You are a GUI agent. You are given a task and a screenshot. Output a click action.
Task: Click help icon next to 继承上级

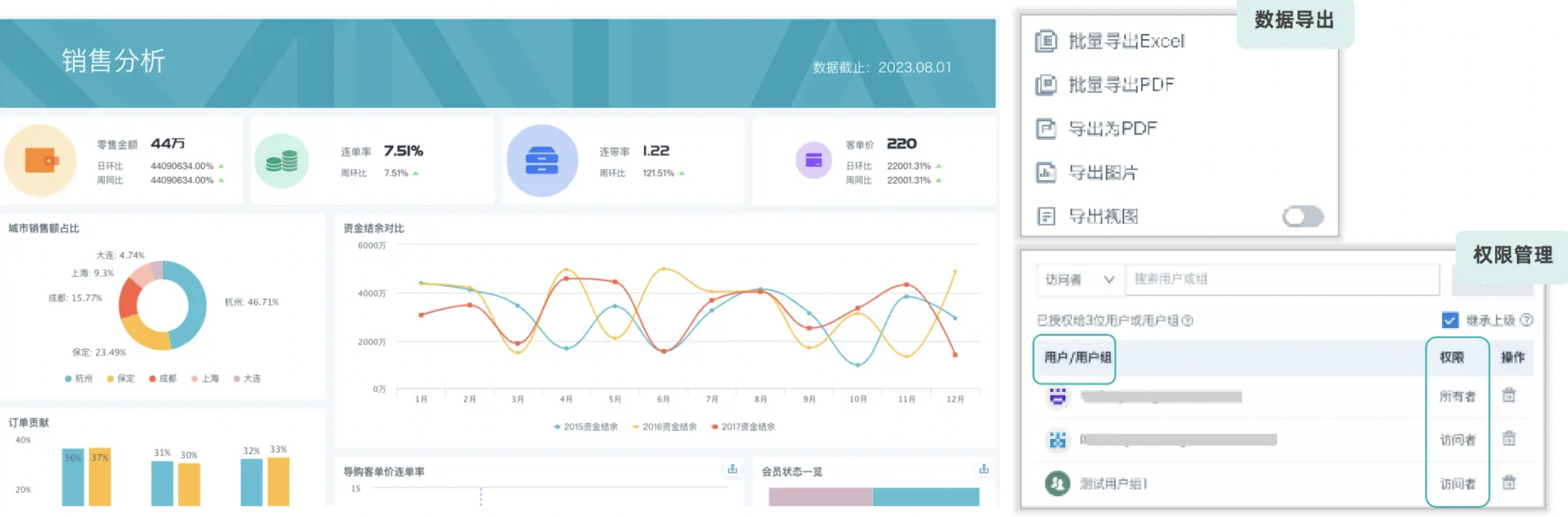1527,320
